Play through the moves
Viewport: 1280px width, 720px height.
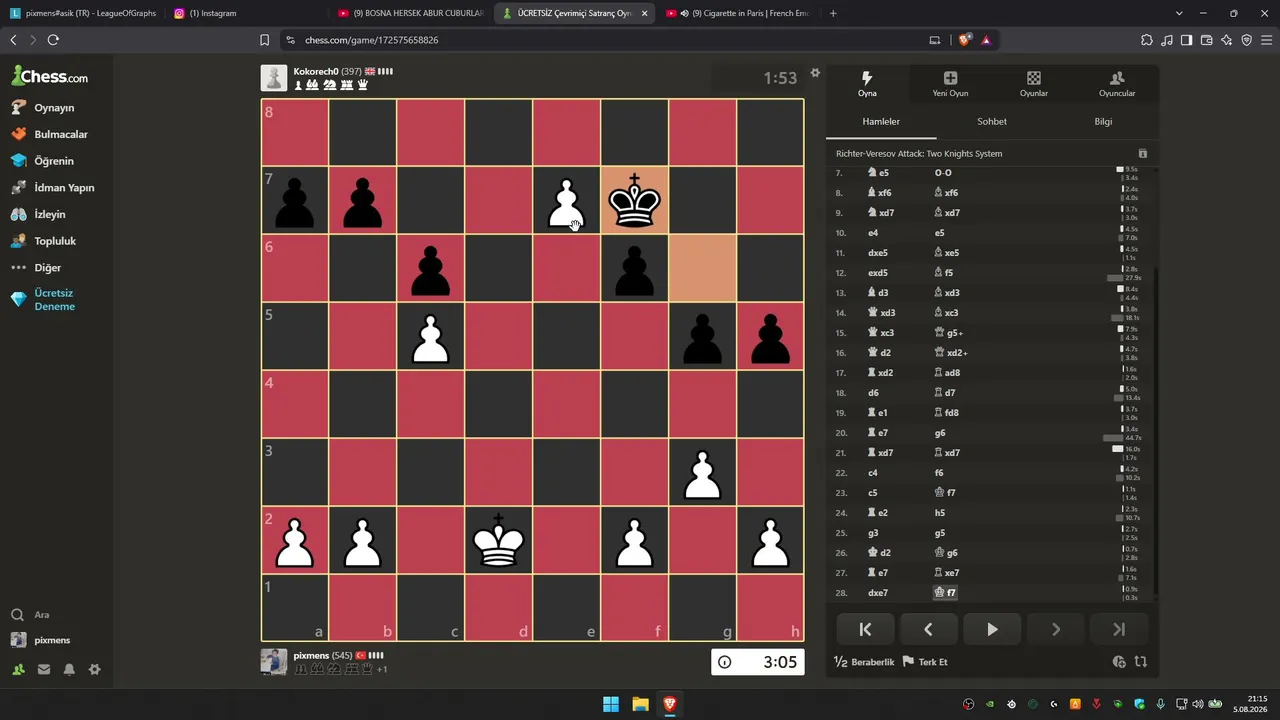coord(992,629)
